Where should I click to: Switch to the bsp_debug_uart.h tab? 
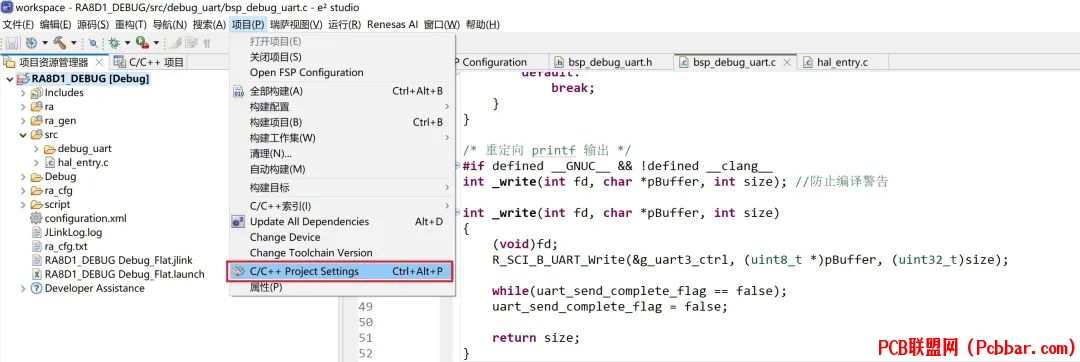(611, 62)
